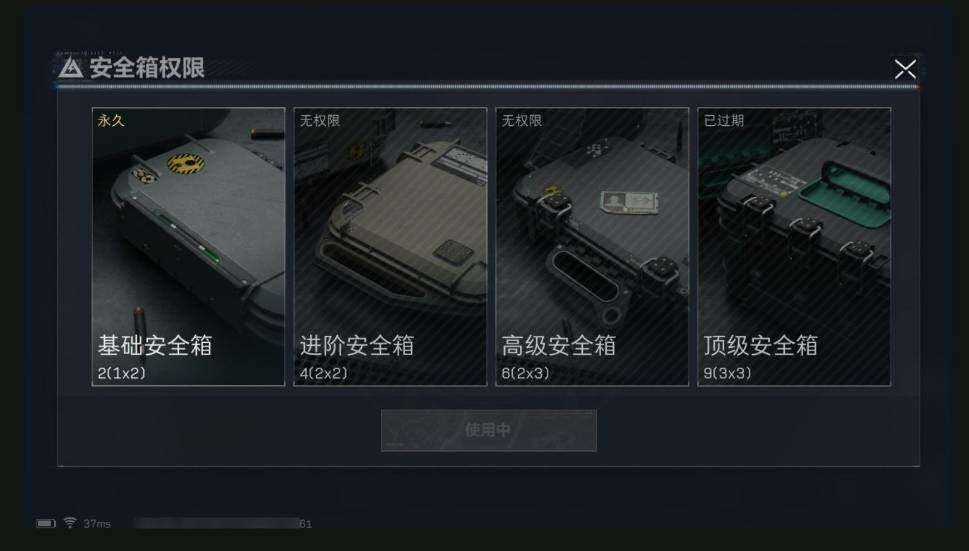Screen dimensions: 969x551
Task: Click the yellow hazard emblem on basic safe
Action: pyautogui.click(x=186, y=164)
